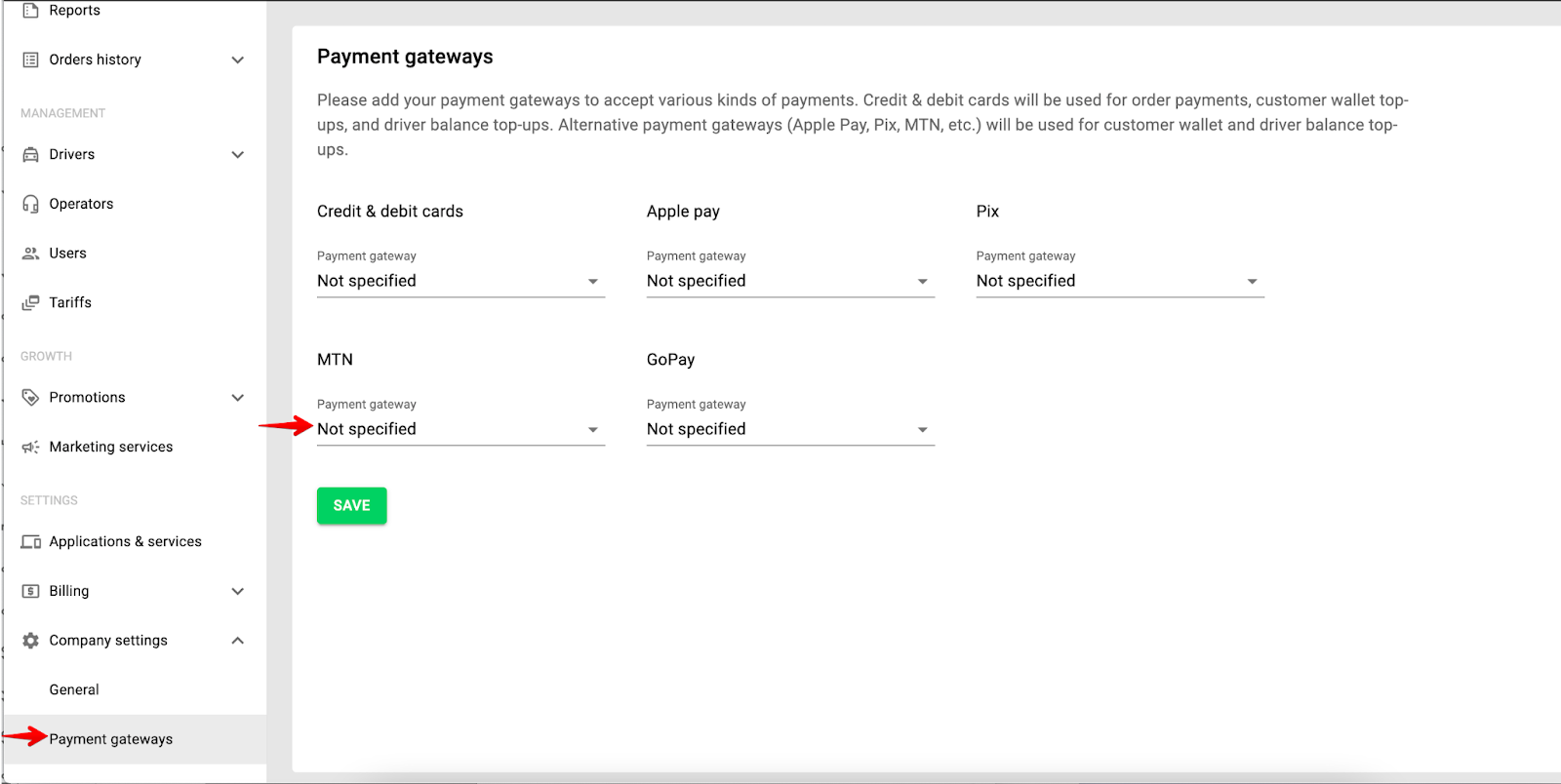The height and width of the screenshot is (784, 1561).
Task: Click the Tariffs icon
Action: pyautogui.click(x=30, y=303)
